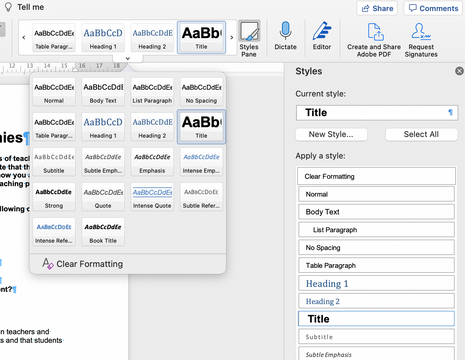Select Heading 1 style in the gallery popup
Viewport: 465px width, 360px height.
pos(103,127)
